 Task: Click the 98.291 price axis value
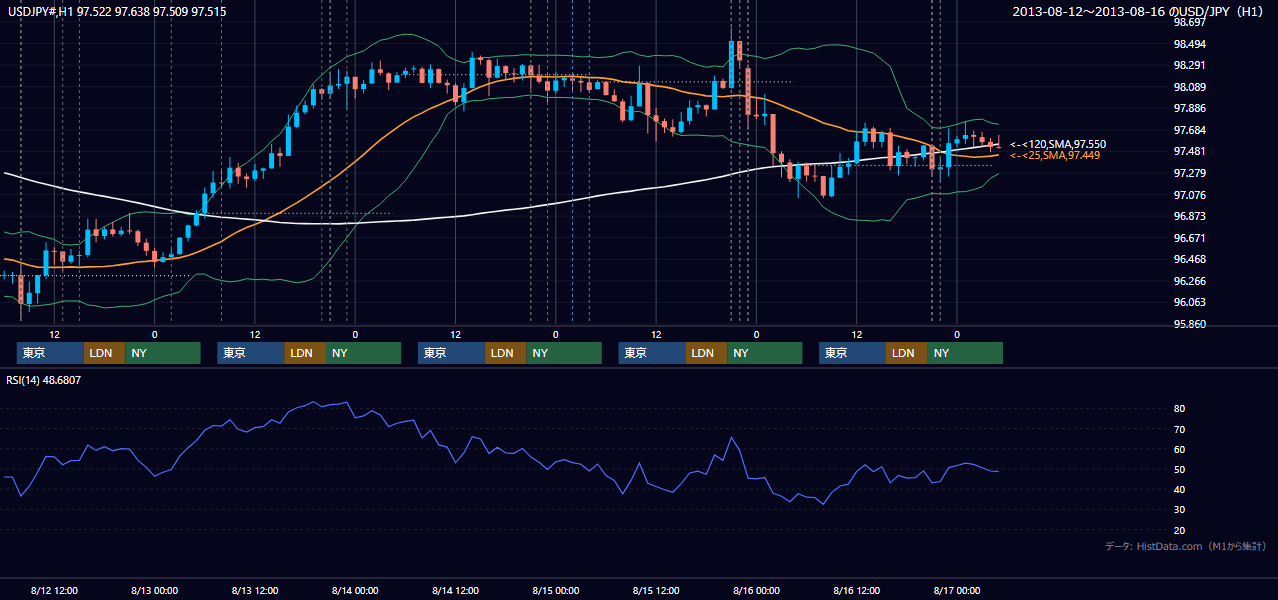tap(1188, 65)
